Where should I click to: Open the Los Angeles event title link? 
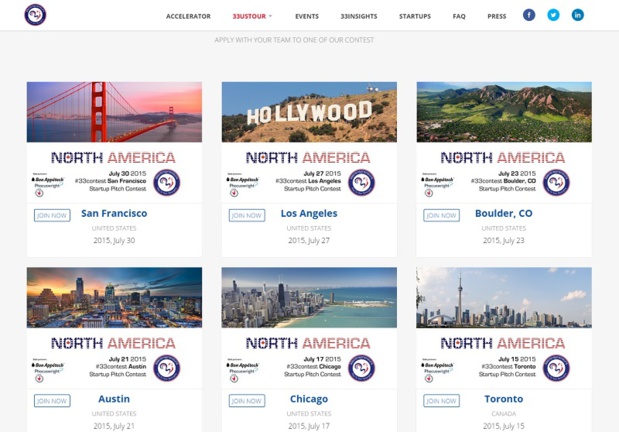tap(309, 214)
